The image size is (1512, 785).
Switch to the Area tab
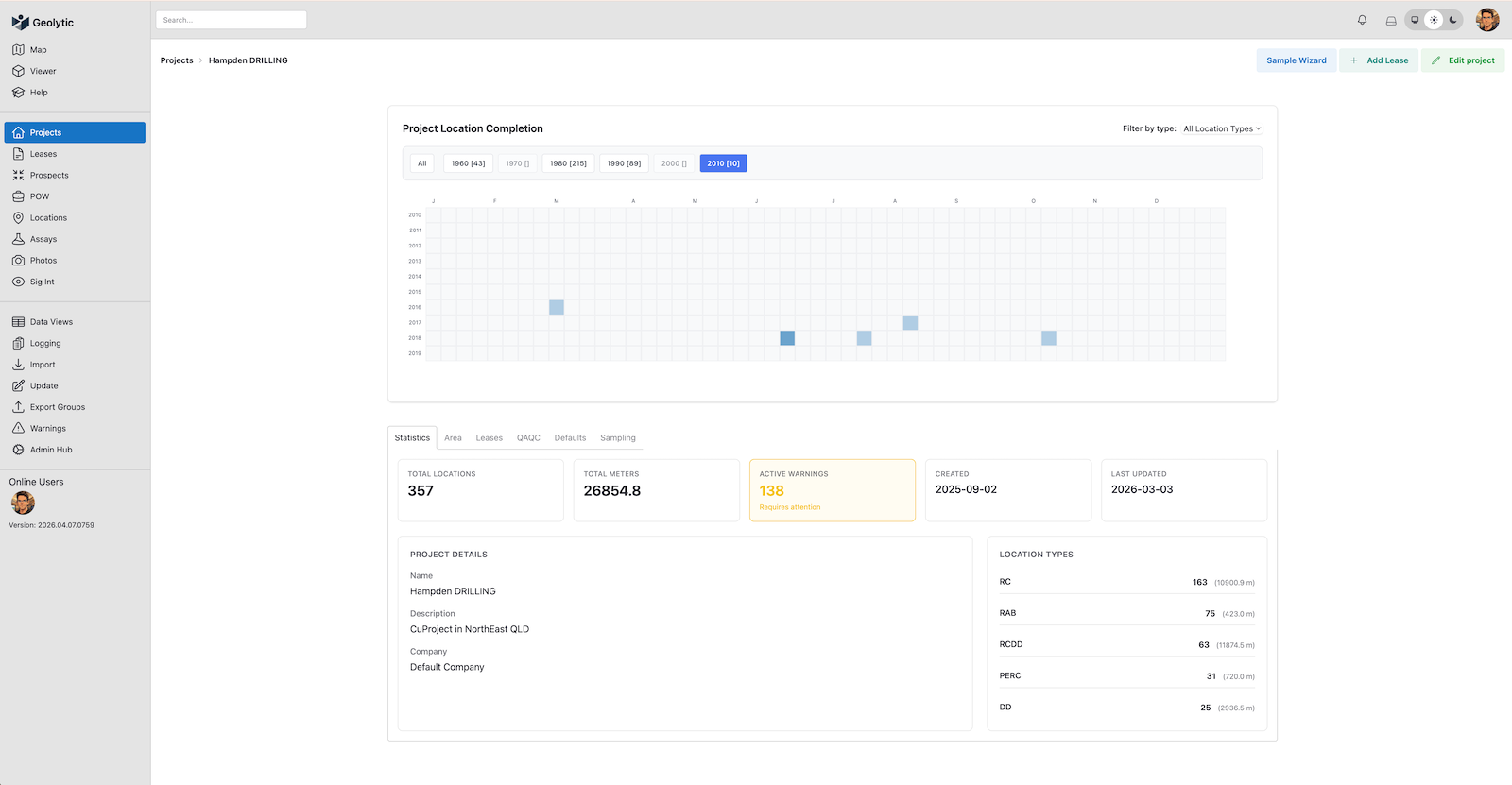point(454,437)
